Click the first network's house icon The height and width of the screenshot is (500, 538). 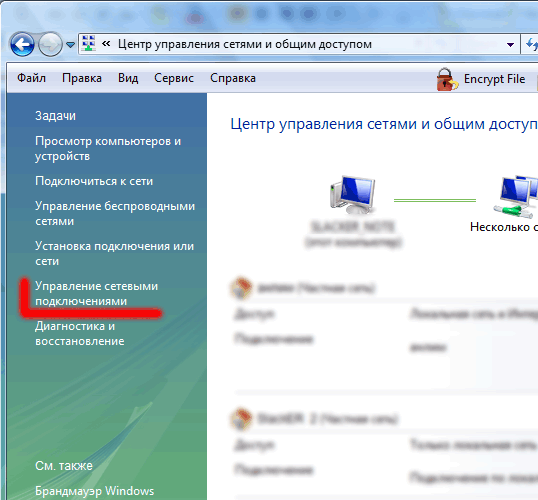pos(241,288)
